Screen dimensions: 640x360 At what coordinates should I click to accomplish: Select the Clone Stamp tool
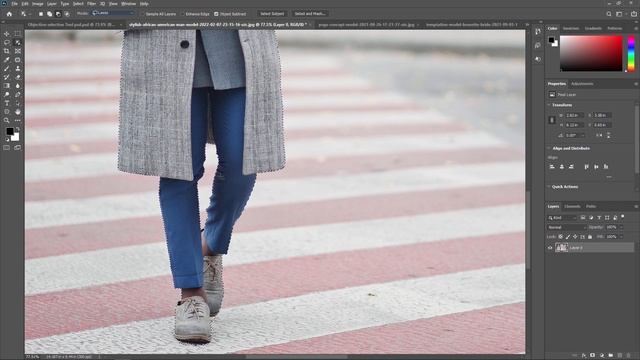point(18,69)
